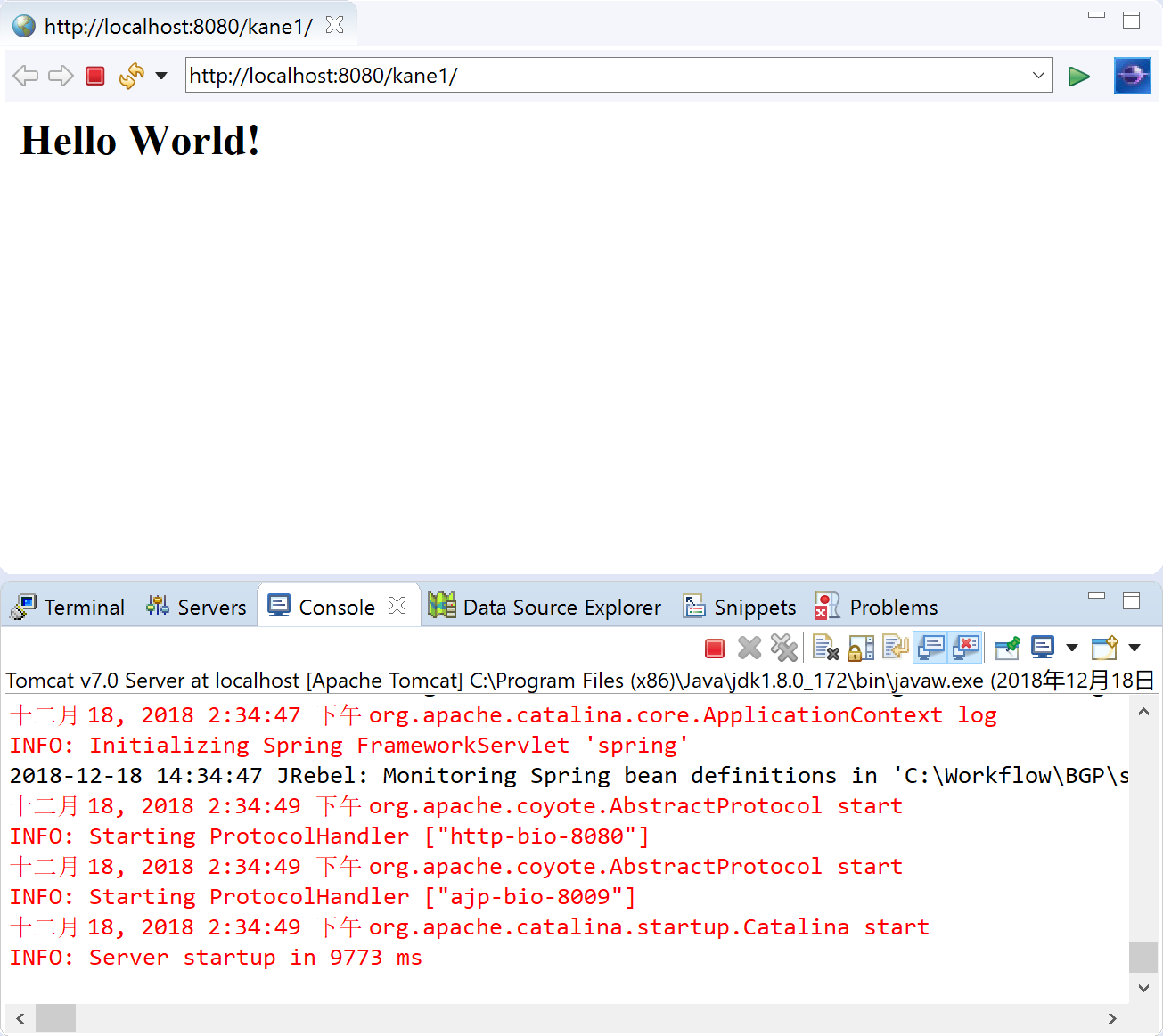Click the 'http-bio-8080' ProtocolHandler line
Screen dimensions: 1163x1036
(x=330, y=836)
